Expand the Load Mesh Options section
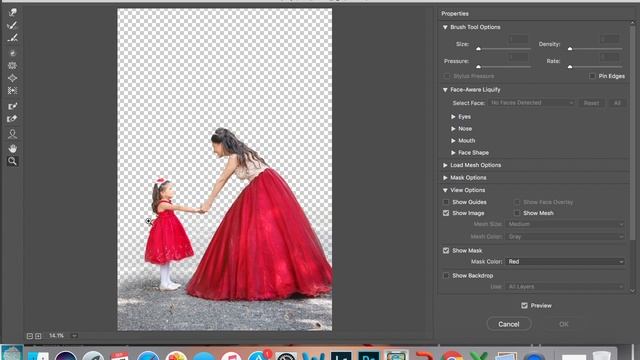Screen dimensions: 640x360 point(445,165)
